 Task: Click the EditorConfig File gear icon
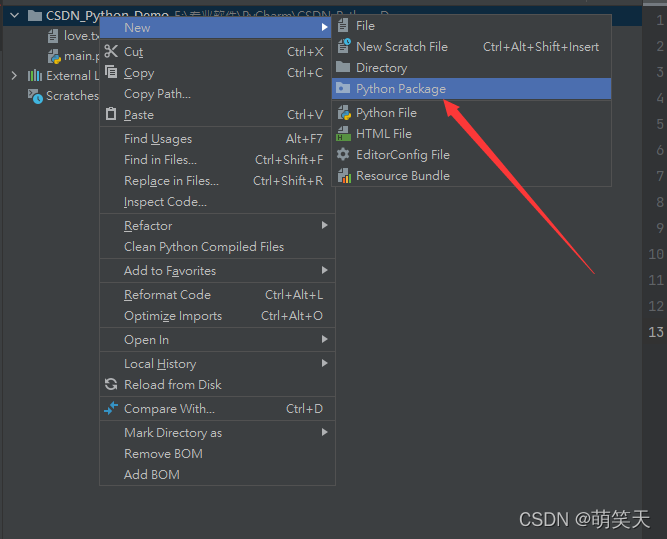[x=343, y=154]
